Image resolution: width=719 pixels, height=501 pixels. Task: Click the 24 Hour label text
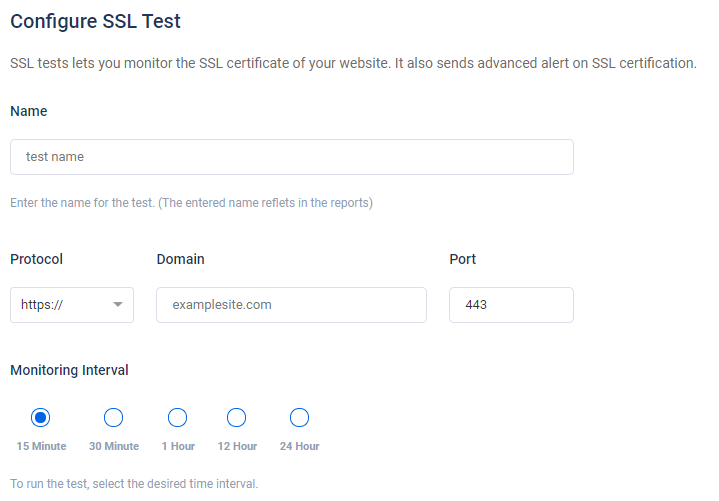299,446
